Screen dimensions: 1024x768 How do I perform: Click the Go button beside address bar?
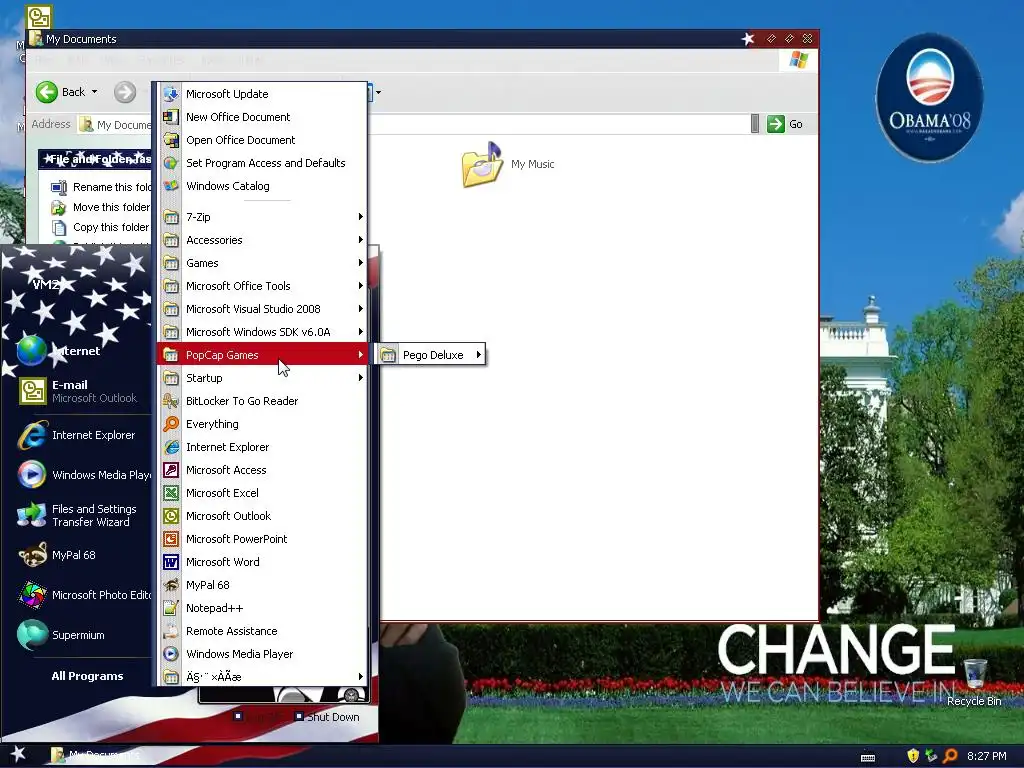785,124
